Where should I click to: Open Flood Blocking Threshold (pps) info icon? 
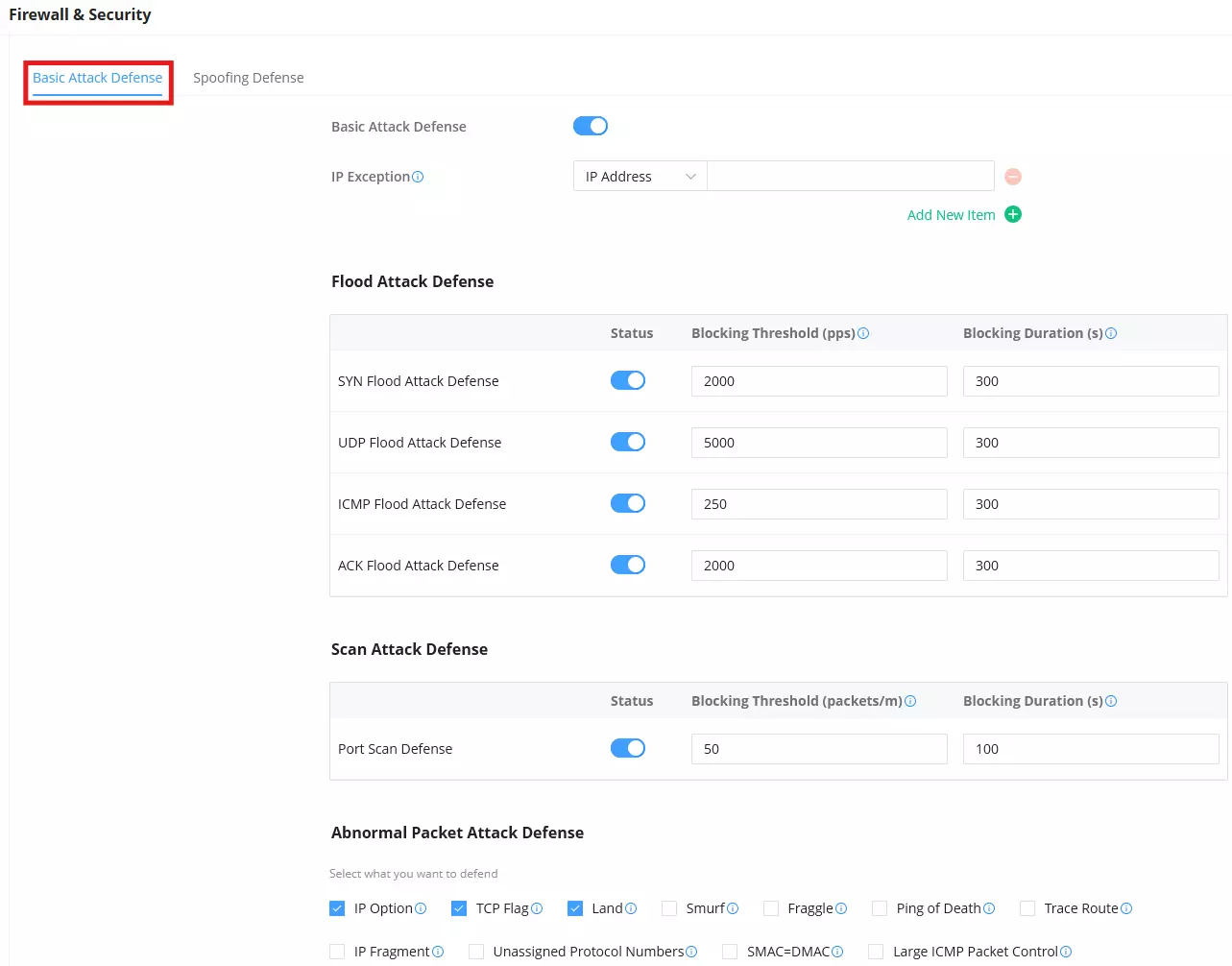tap(863, 333)
